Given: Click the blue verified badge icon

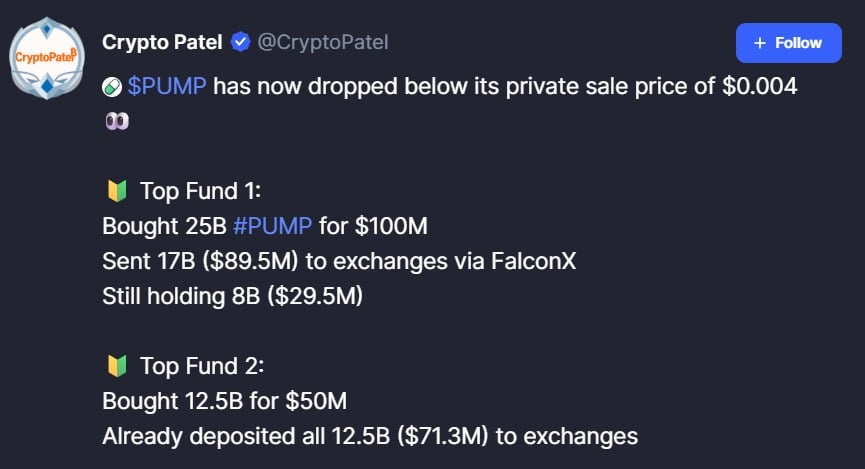Looking at the screenshot, I should coord(240,42).
